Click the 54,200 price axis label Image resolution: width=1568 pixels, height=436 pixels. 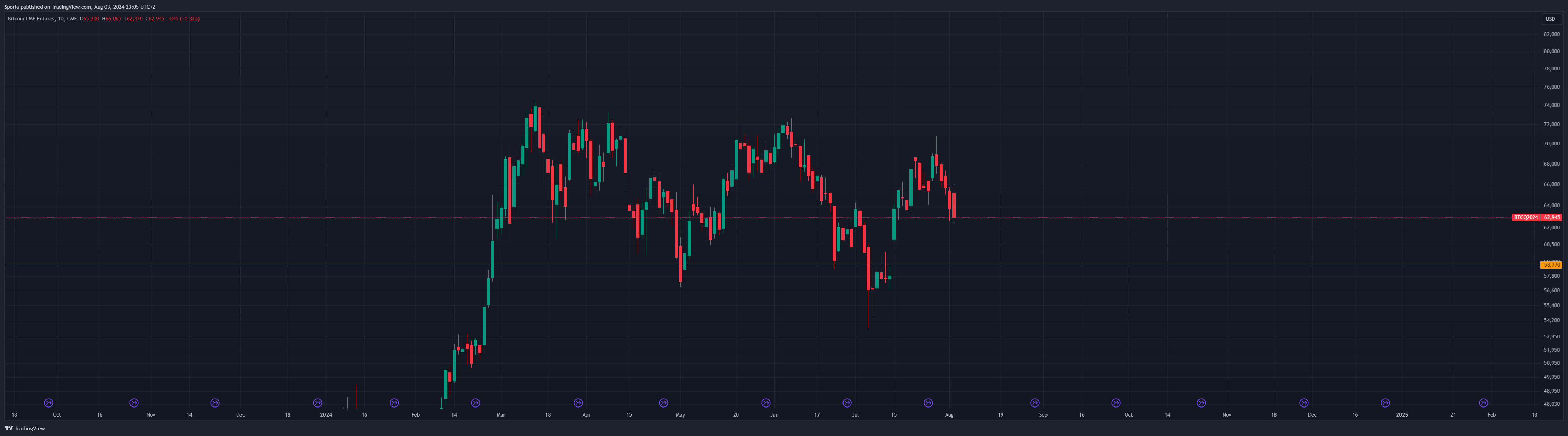pyautogui.click(x=1552, y=320)
